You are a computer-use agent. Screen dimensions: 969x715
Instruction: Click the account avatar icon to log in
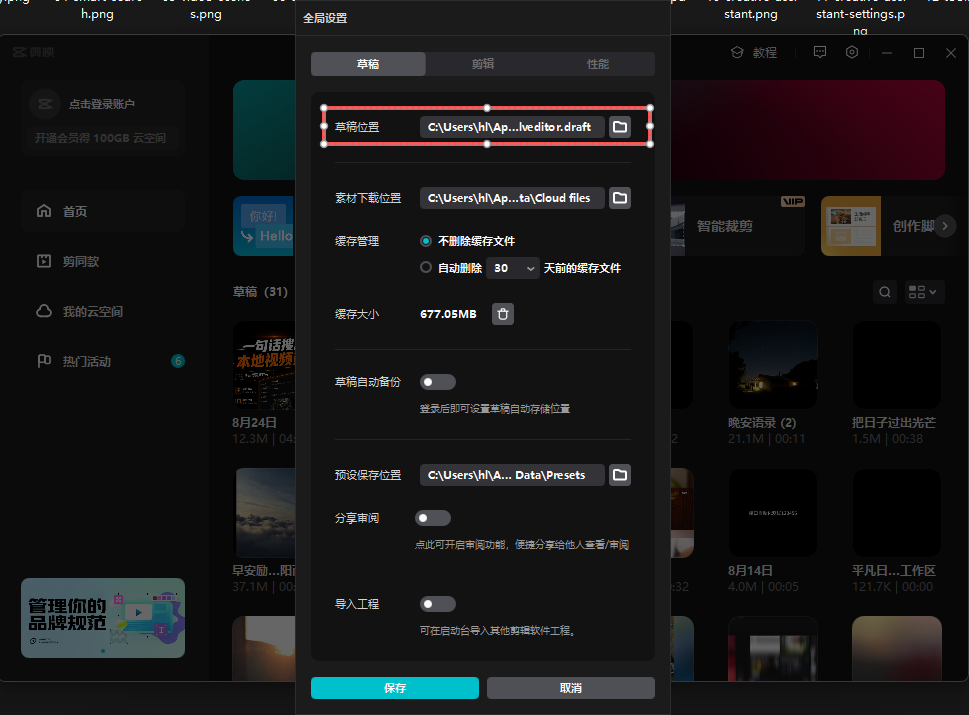[45, 104]
